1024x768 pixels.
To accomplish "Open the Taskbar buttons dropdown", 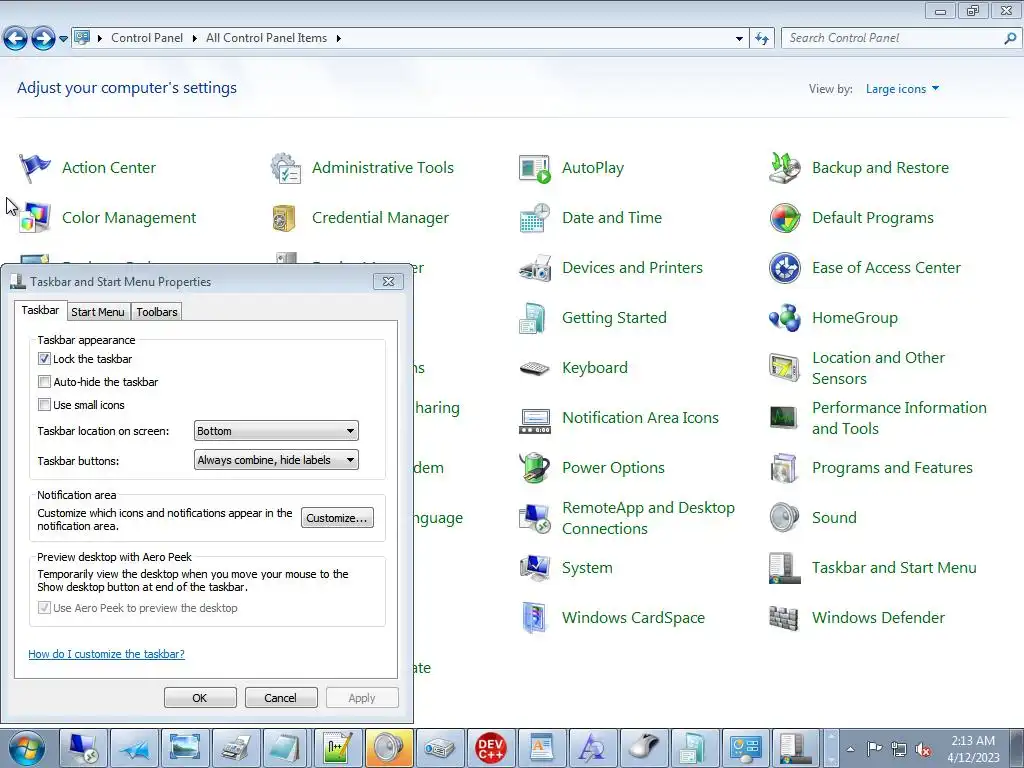I will 276,460.
